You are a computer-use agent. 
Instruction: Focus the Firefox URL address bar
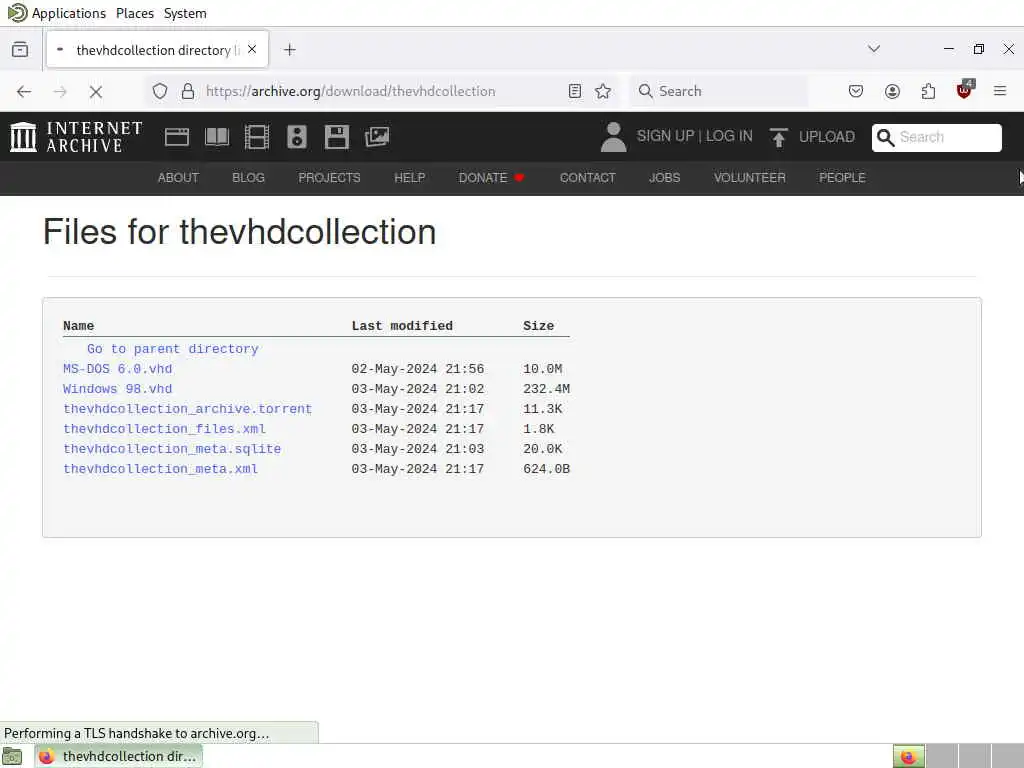click(x=382, y=91)
